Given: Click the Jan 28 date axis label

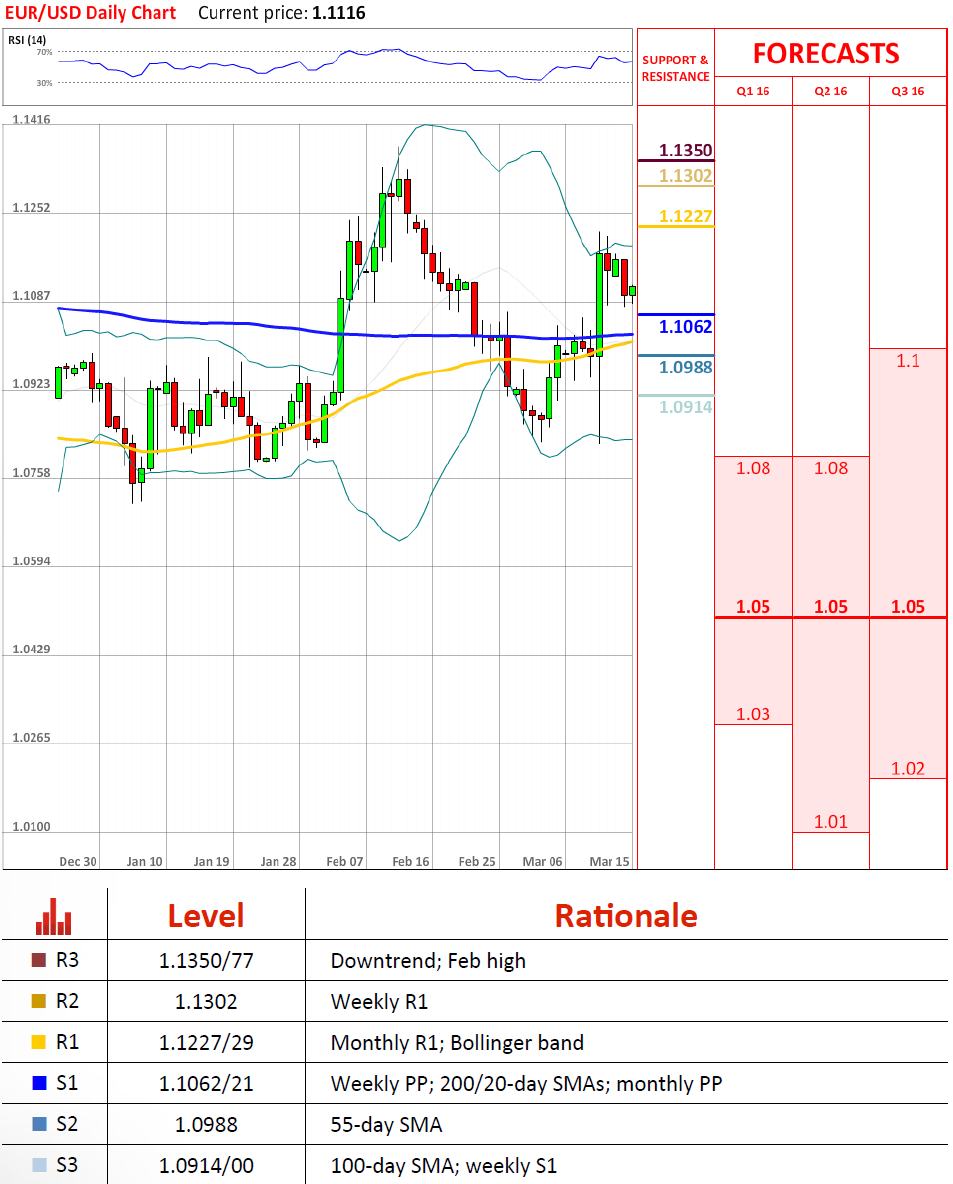Looking at the screenshot, I should [279, 862].
